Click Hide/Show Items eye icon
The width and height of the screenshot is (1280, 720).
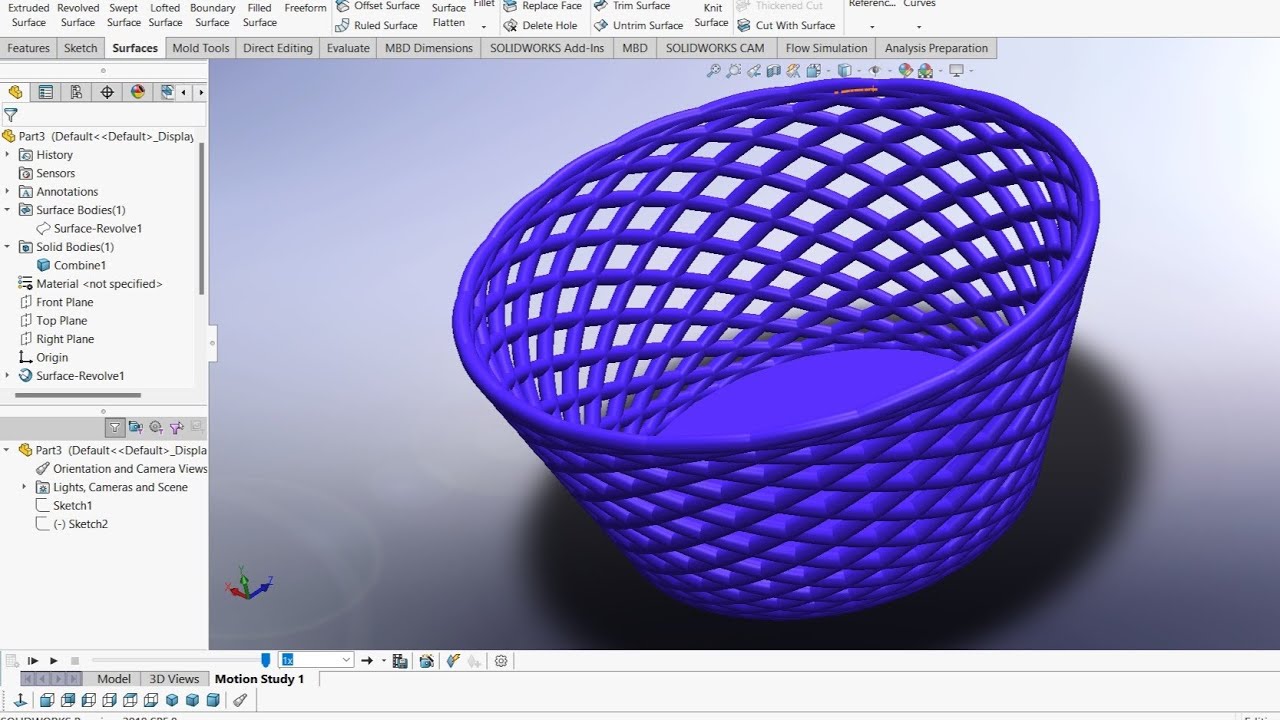pyautogui.click(x=875, y=71)
